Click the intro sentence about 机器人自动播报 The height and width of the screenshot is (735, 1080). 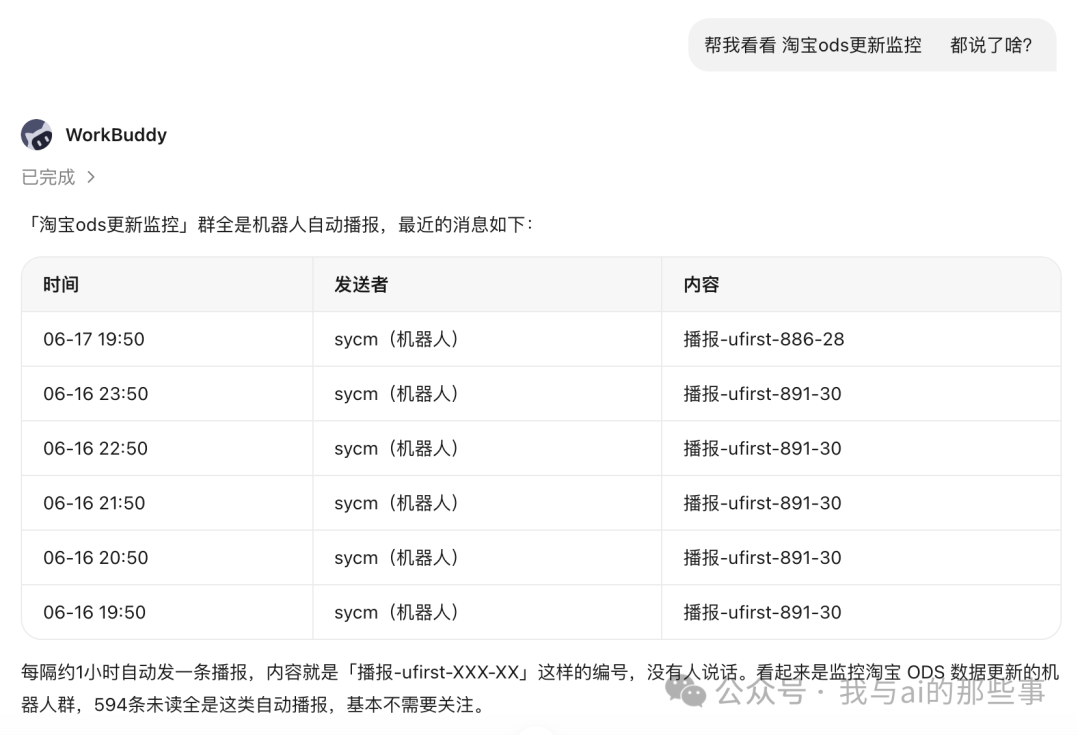[278, 225]
